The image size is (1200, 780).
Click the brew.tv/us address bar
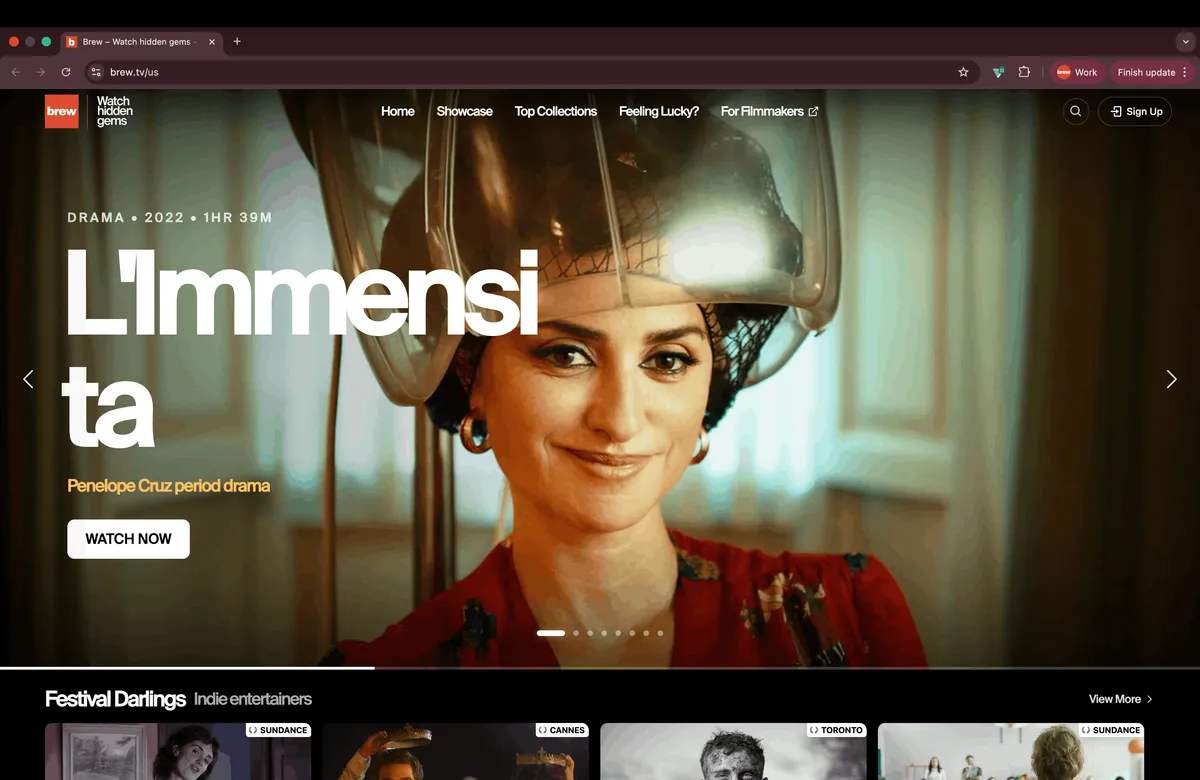pyautogui.click(x=530, y=72)
